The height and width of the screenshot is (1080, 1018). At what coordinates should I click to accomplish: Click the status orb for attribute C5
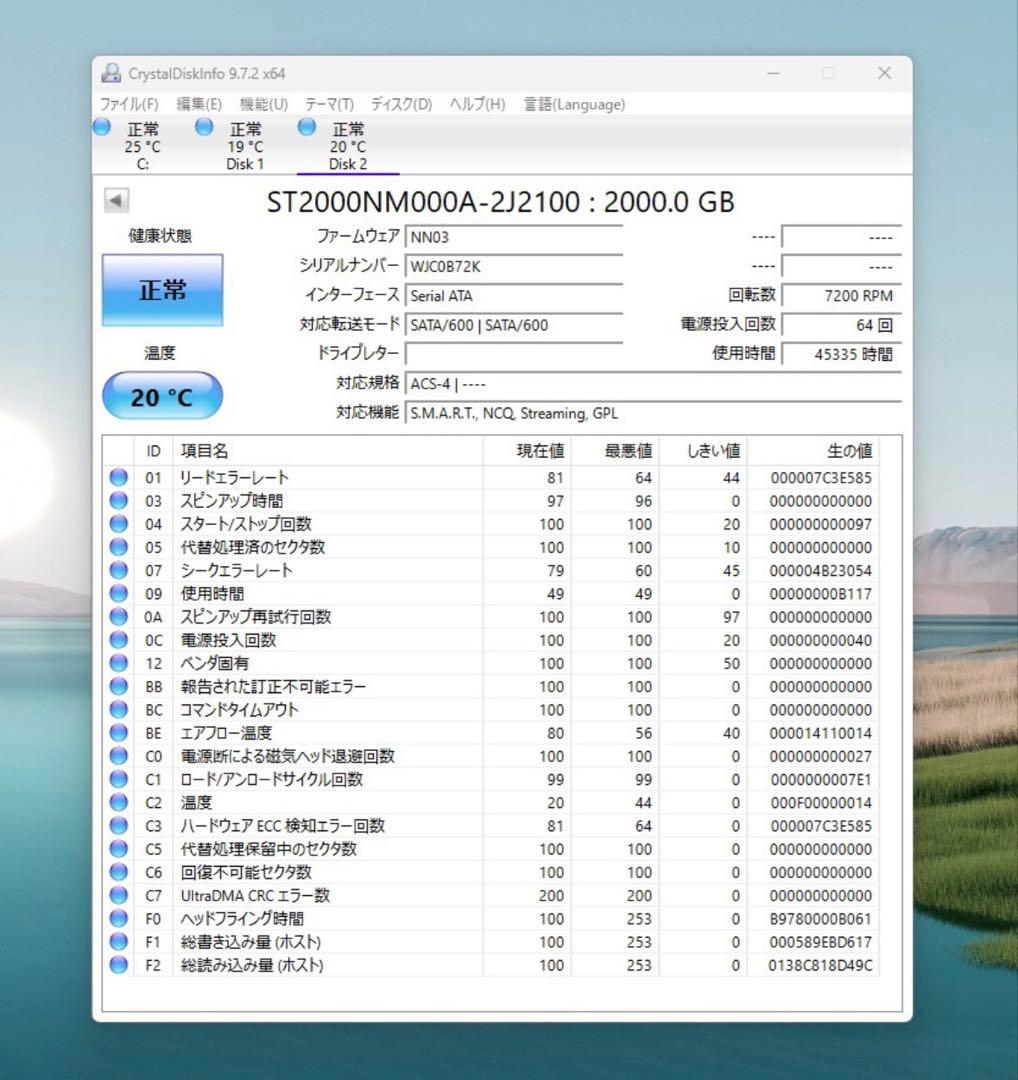(118, 849)
